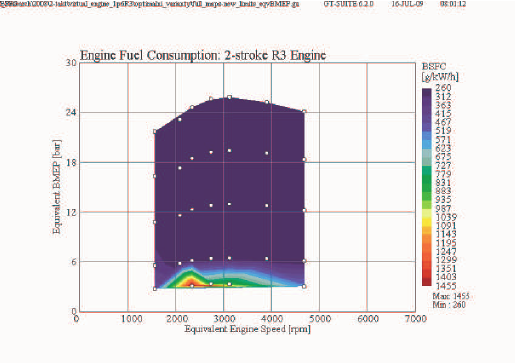Click the Equivalent Engine Speed axis label
This screenshot has width=515, height=363.
click(247, 329)
